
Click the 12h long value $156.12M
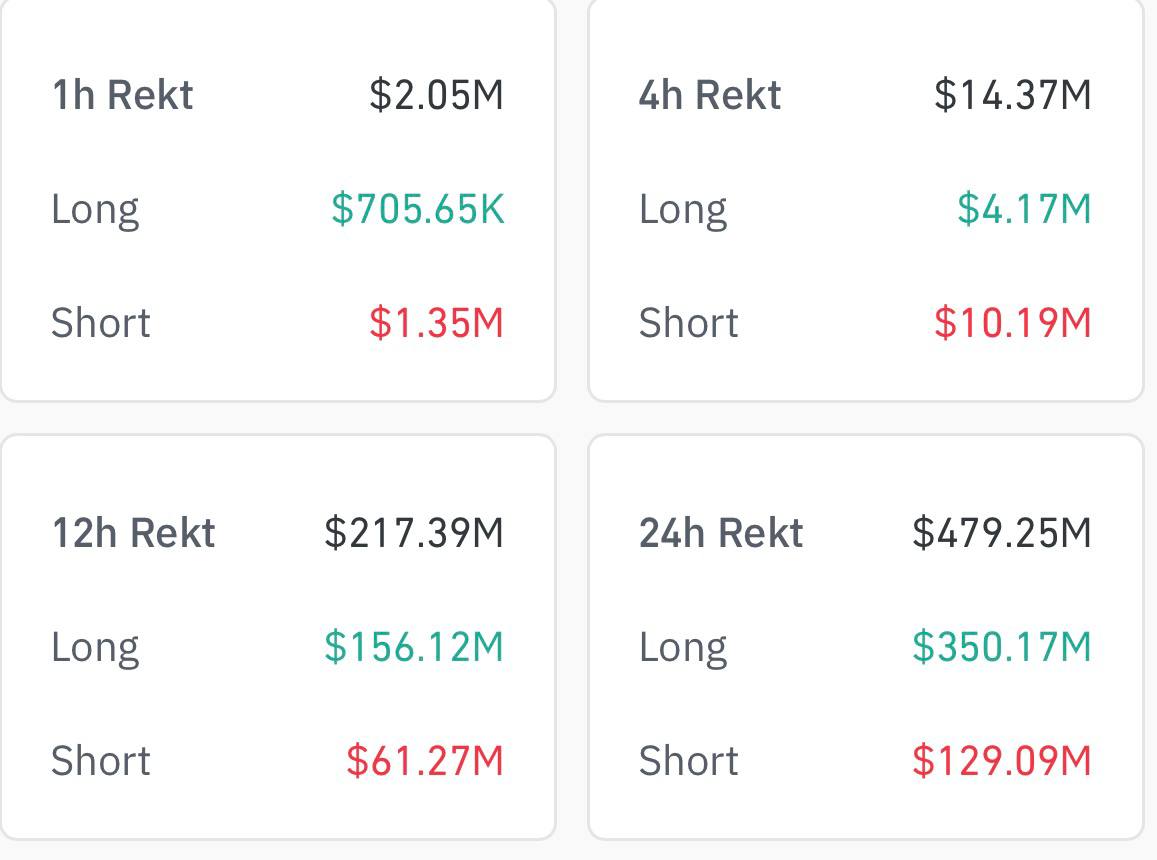coord(414,647)
